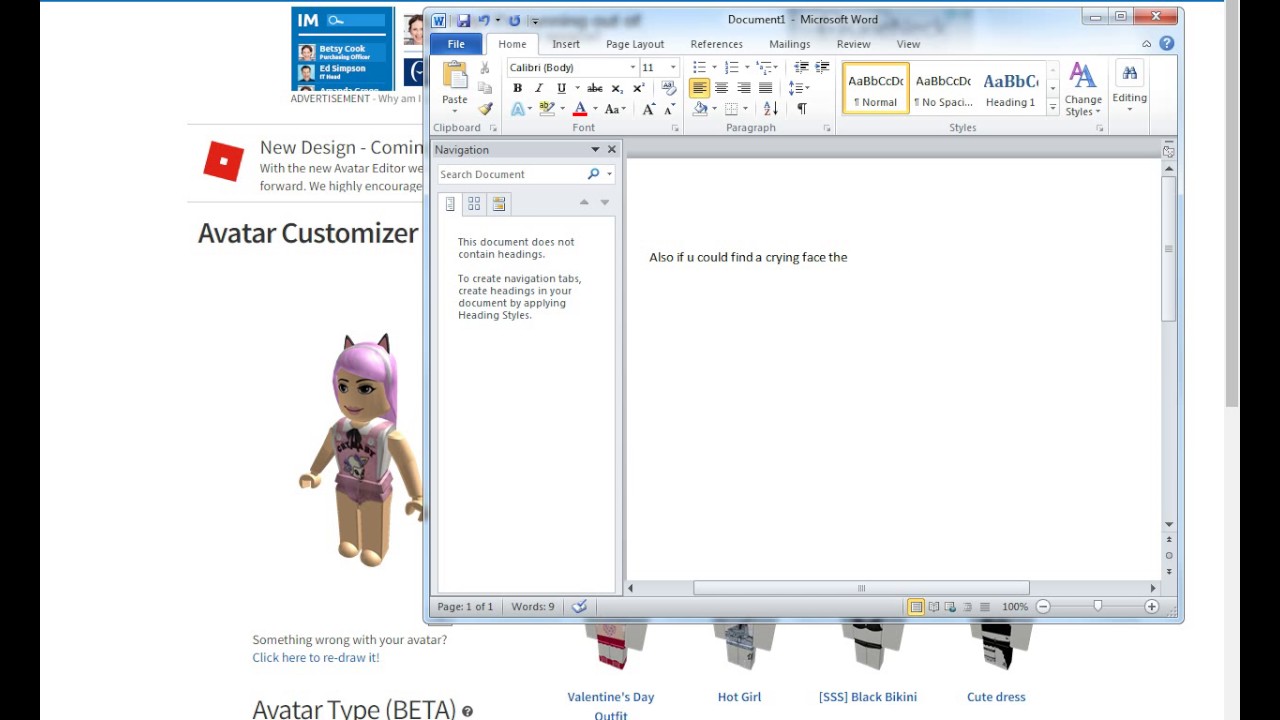The image size is (1280, 720).
Task: Close the Navigation pane
Action: click(x=612, y=150)
